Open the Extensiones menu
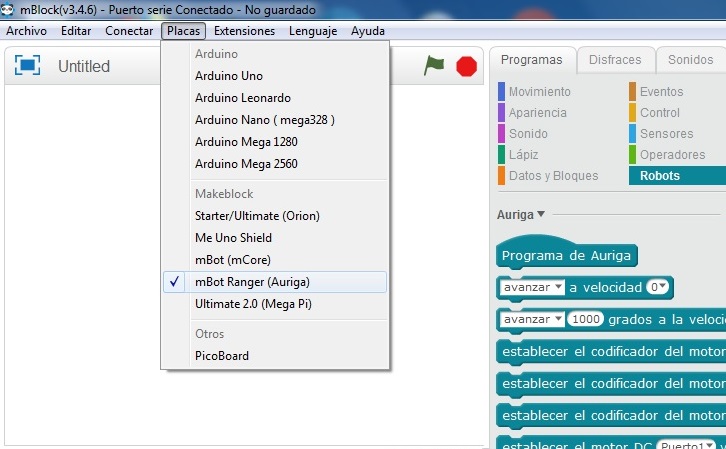The height and width of the screenshot is (449, 726). pos(244,31)
